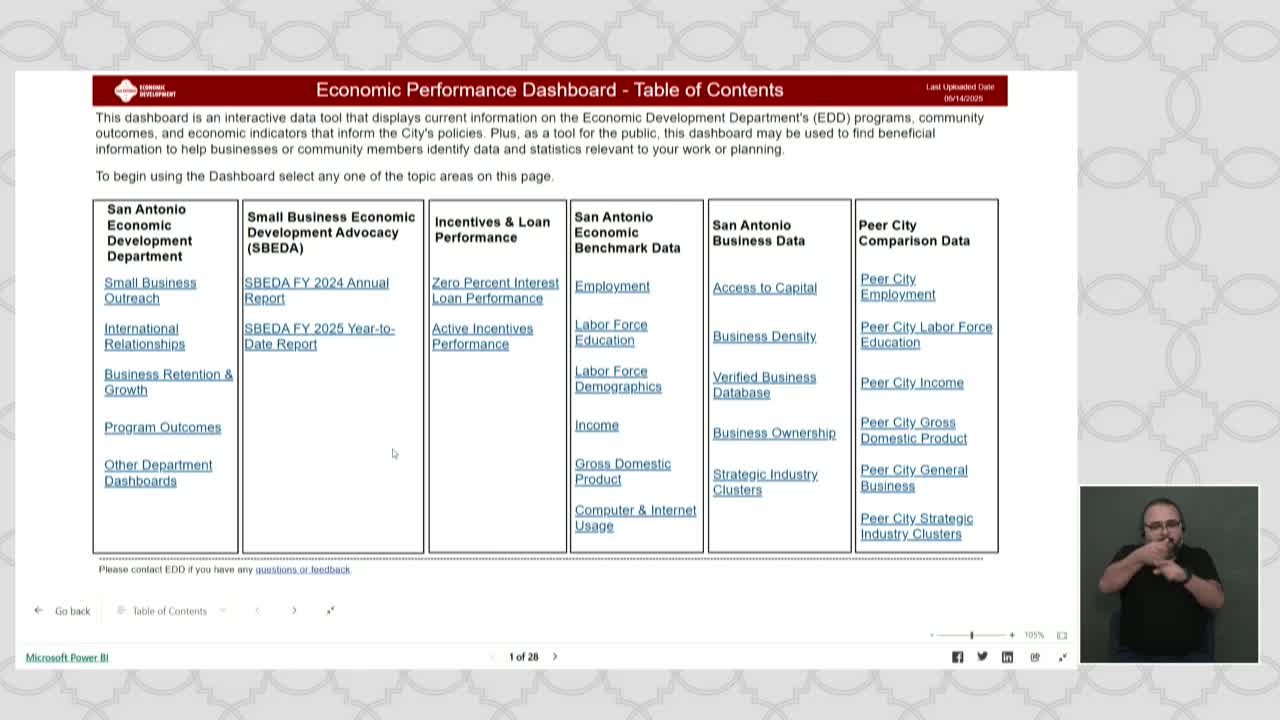The height and width of the screenshot is (720, 1280).
Task: Open Business Ownership page
Action: (774, 433)
